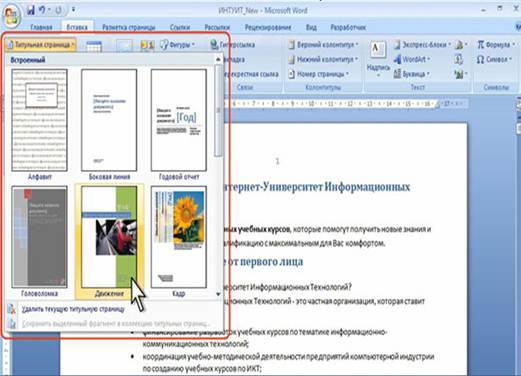Open the Рассылки tab

click(x=217, y=27)
